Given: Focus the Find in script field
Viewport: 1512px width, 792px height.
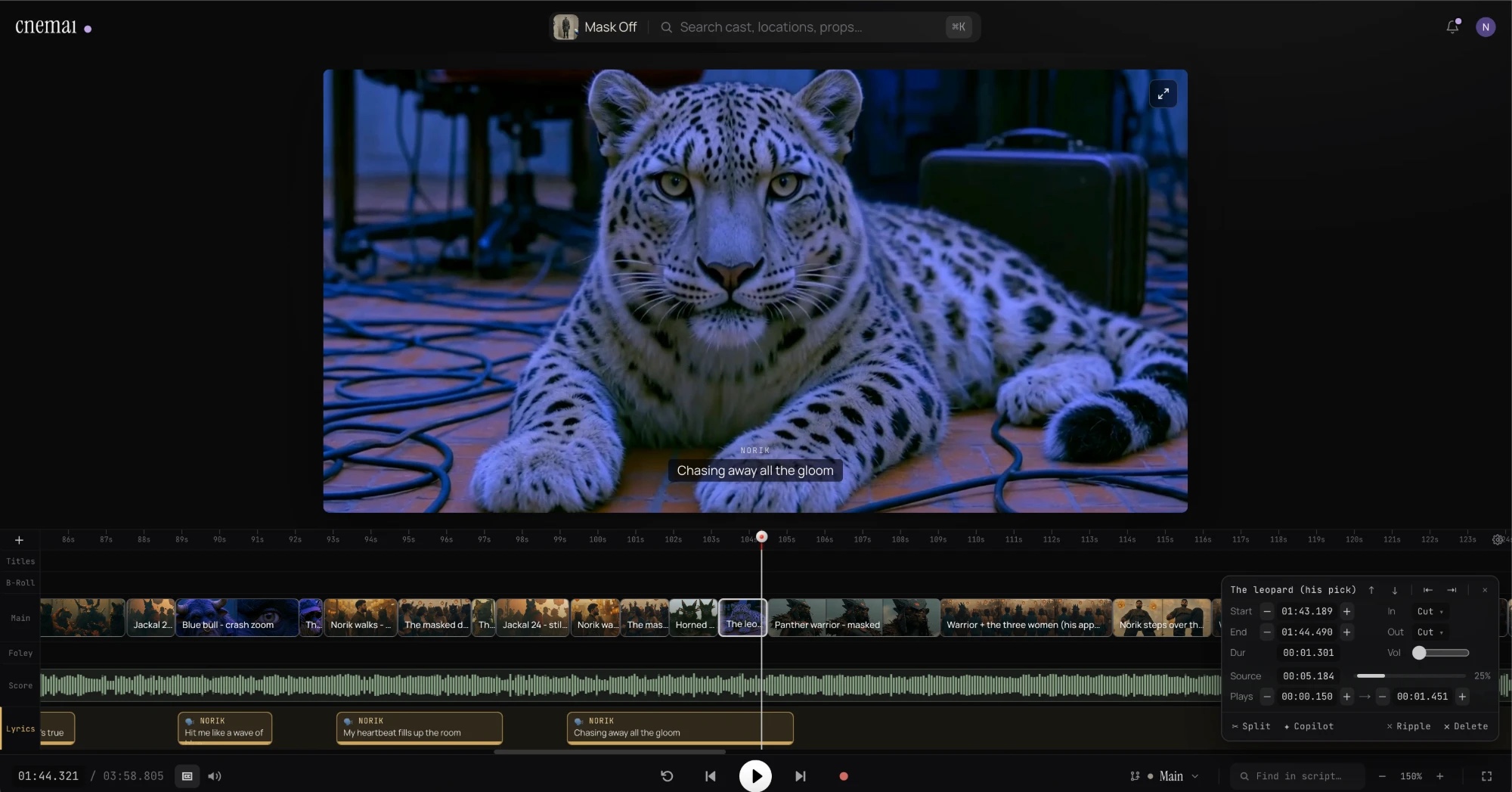Looking at the screenshot, I should tap(1298, 776).
